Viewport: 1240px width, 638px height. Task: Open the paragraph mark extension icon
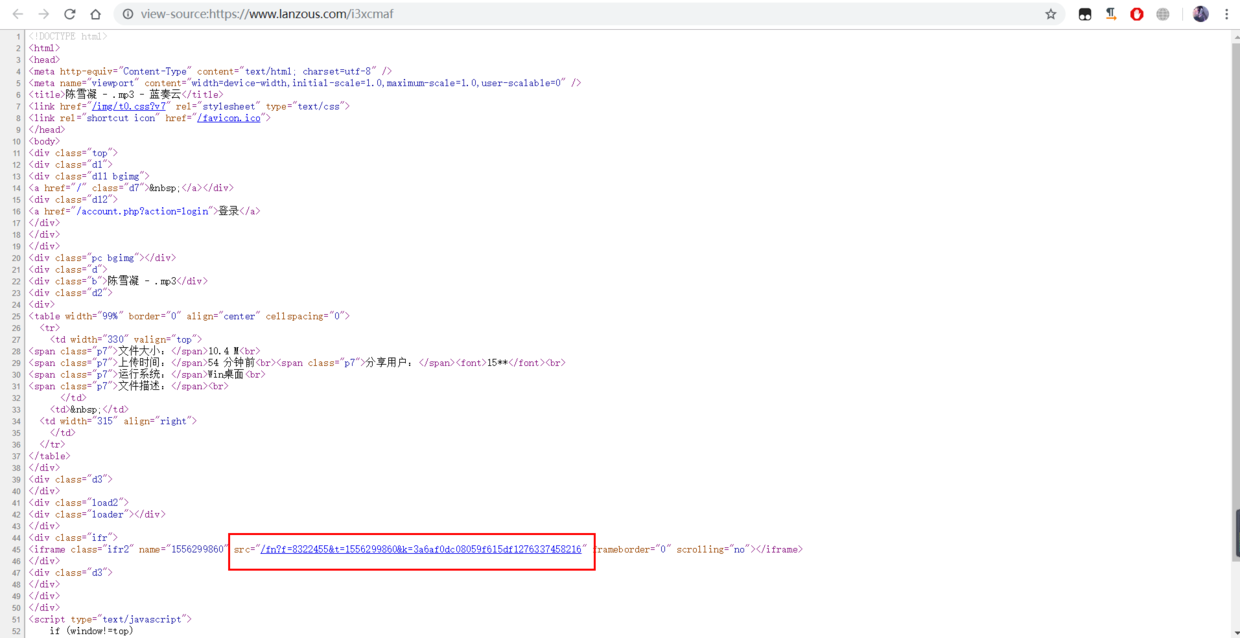[x=1111, y=14]
